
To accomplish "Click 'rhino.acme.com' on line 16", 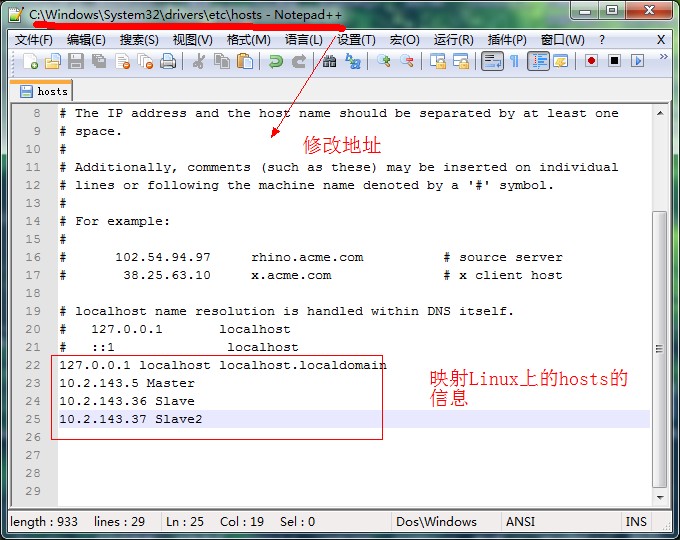I will point(307,257).
